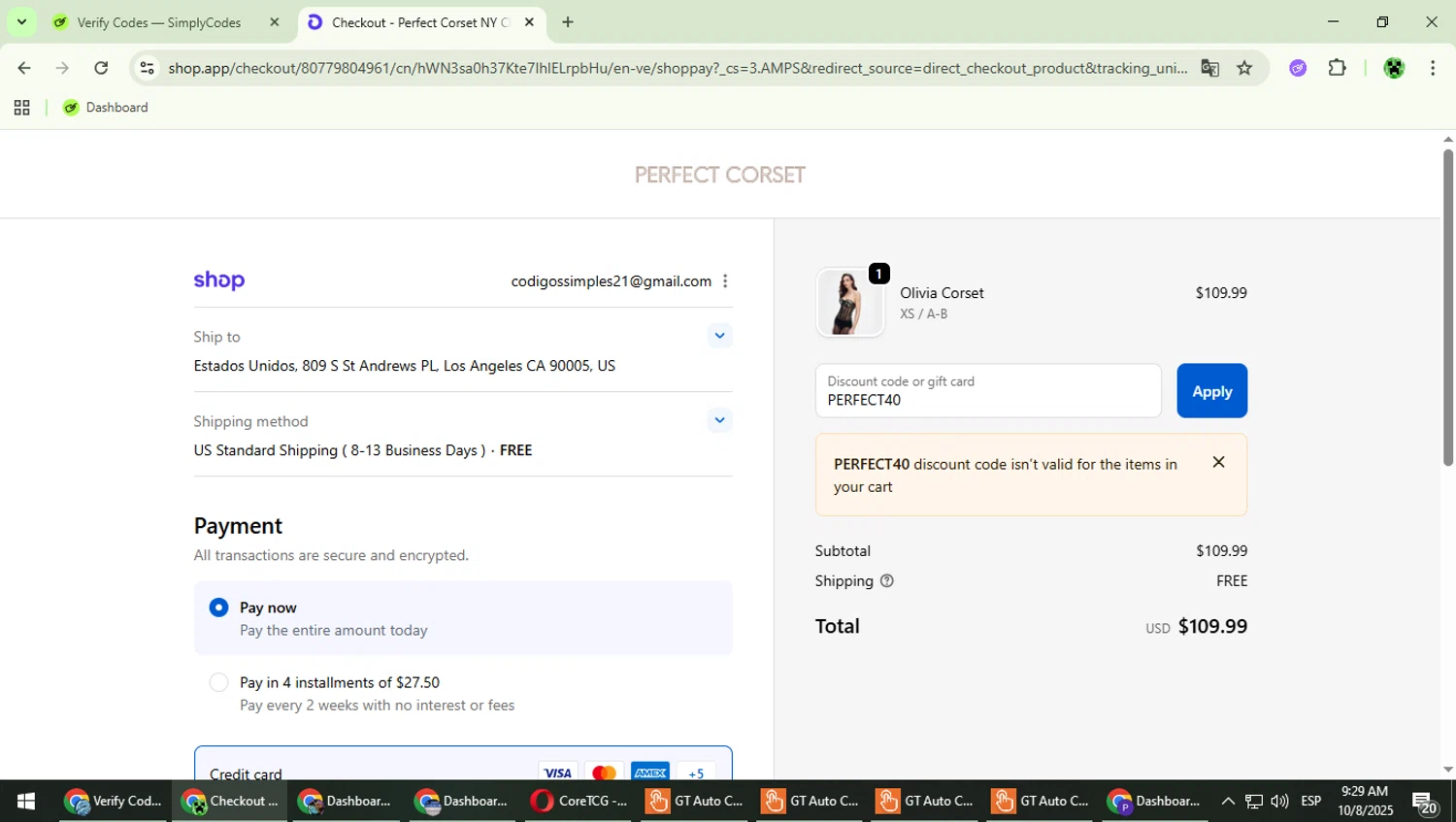Click the Olivia Corset product thumbnail

tap(849, 303)
